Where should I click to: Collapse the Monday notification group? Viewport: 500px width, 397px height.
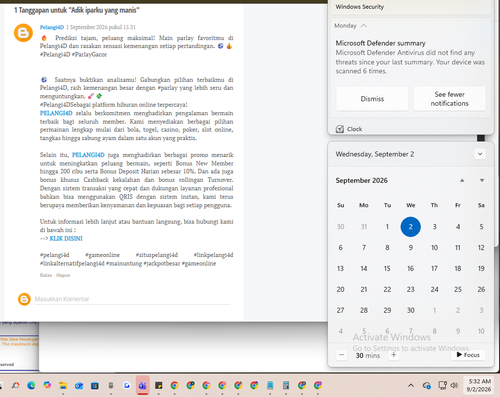point(364,26)
